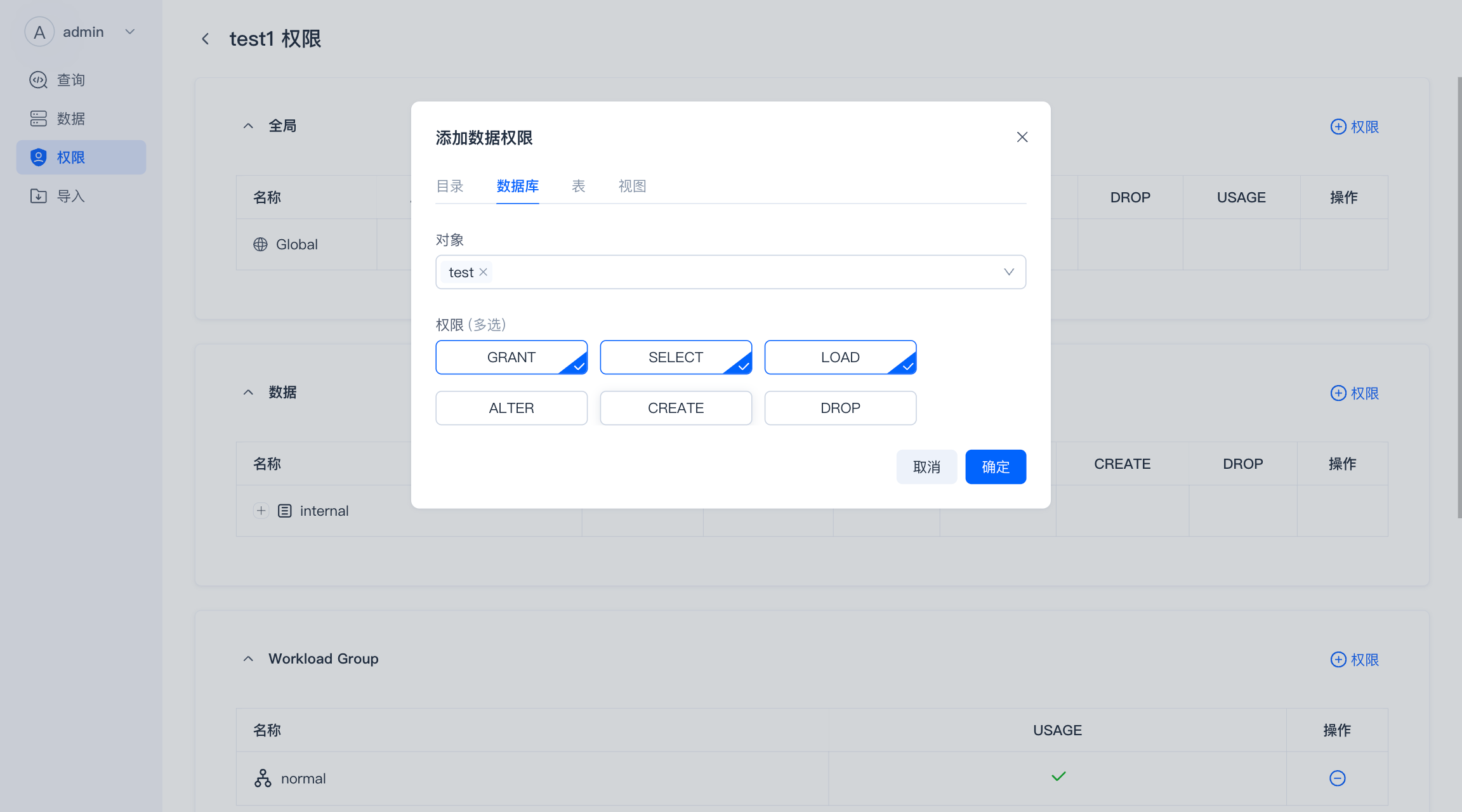Remove the test tag from object field

click(483, 272)
